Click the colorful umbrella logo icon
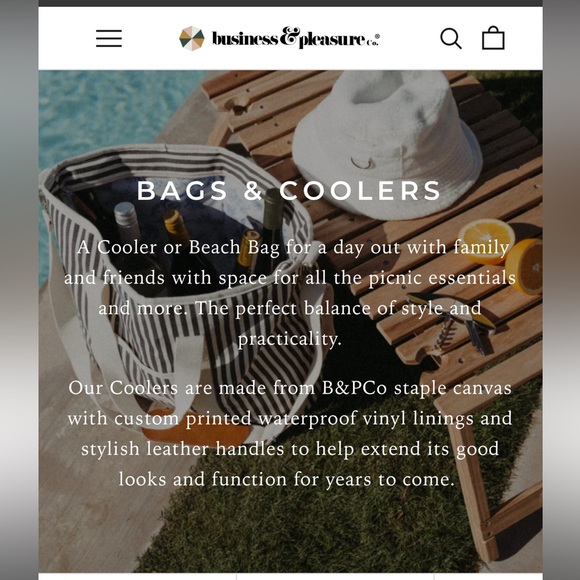The image size is (580, 580). [192, 38]
